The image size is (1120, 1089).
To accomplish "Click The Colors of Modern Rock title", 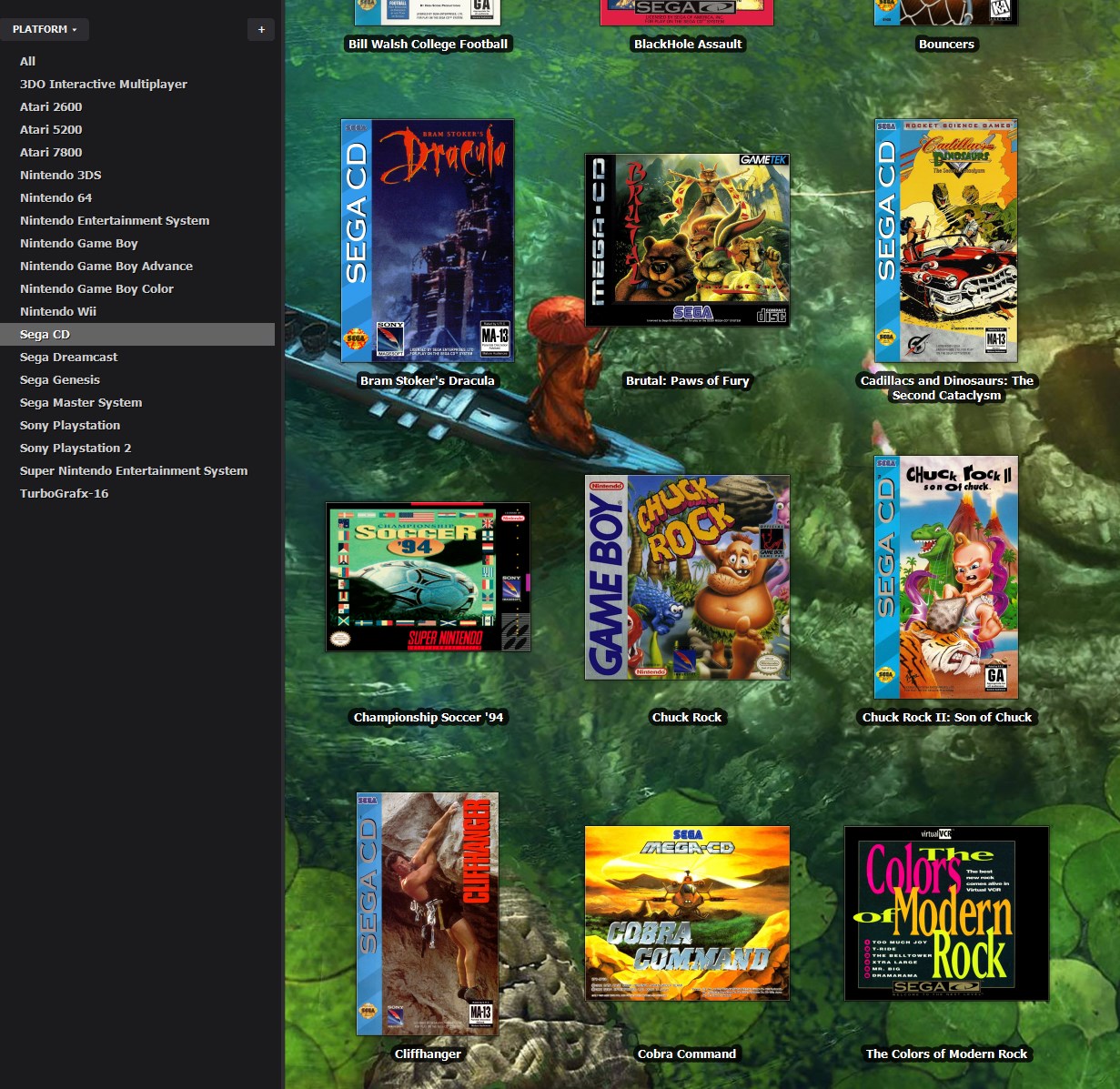I will (946, 1054).
